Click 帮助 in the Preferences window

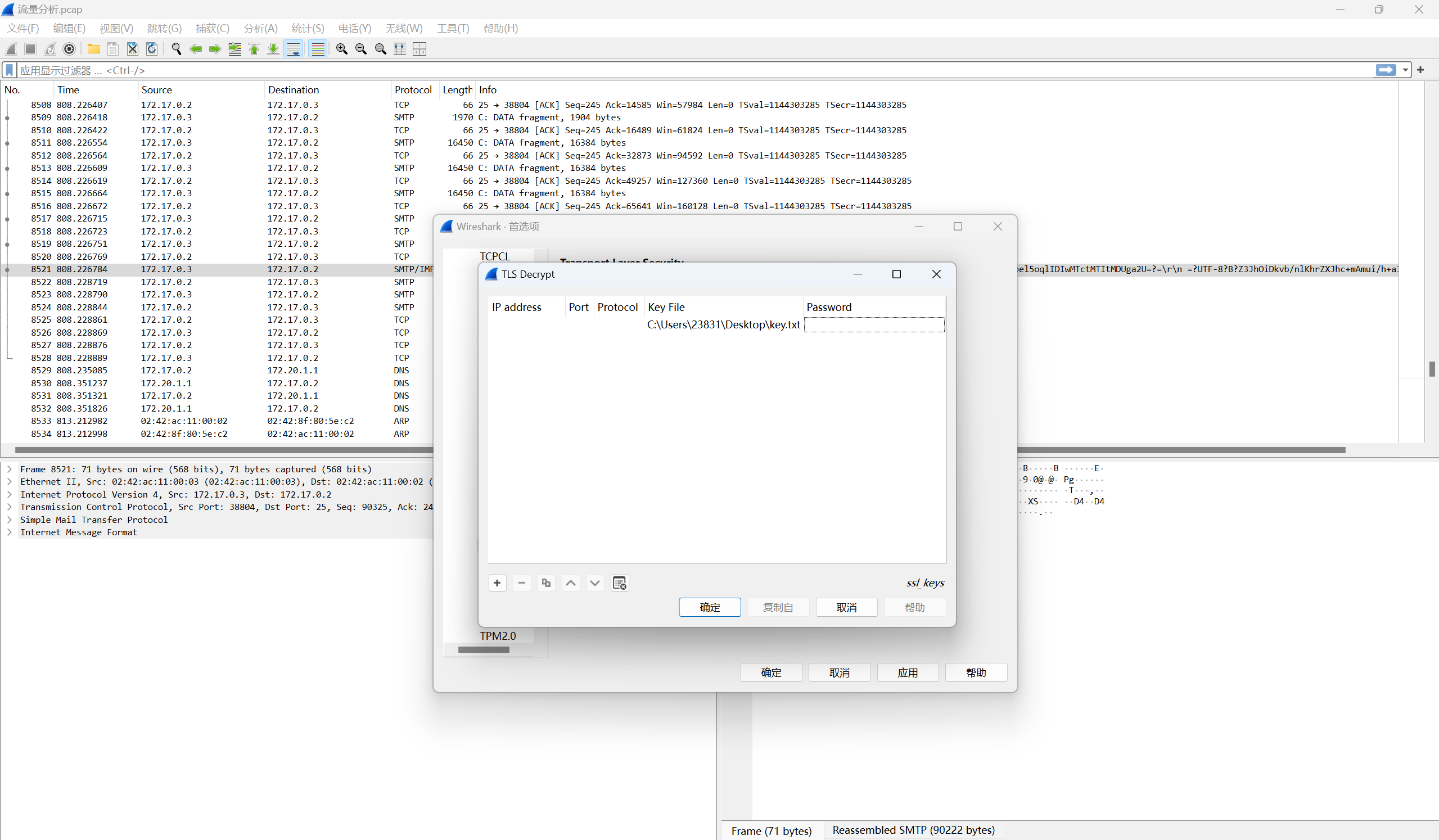point(976,672)
